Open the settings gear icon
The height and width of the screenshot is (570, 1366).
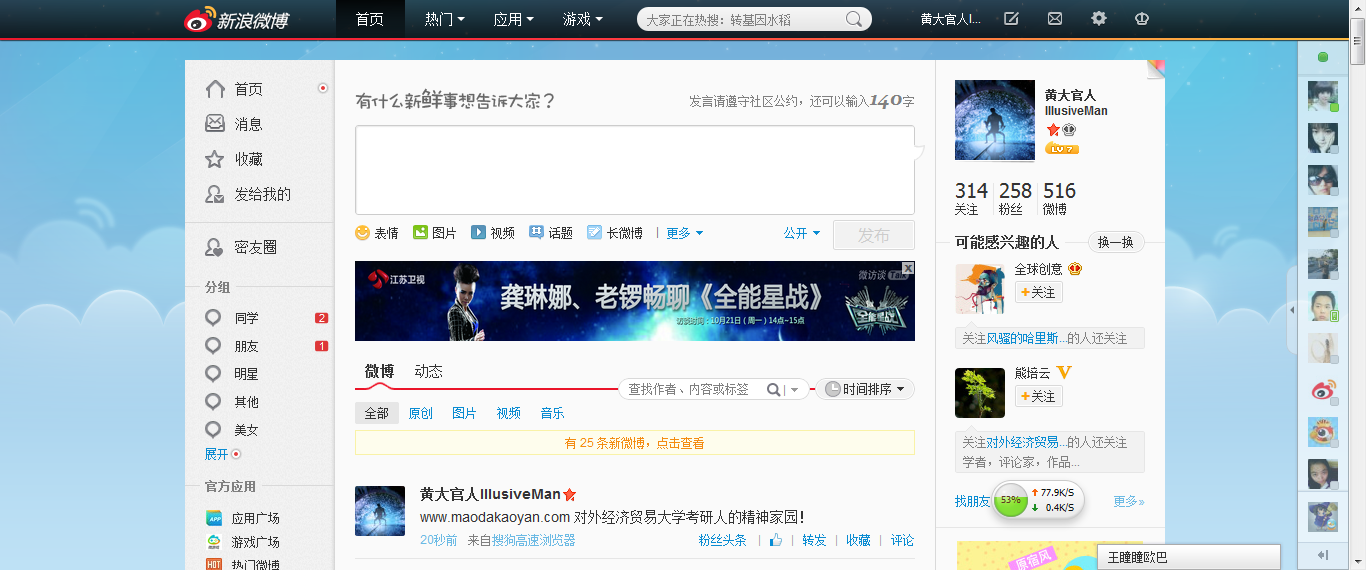pos(1099,19)
